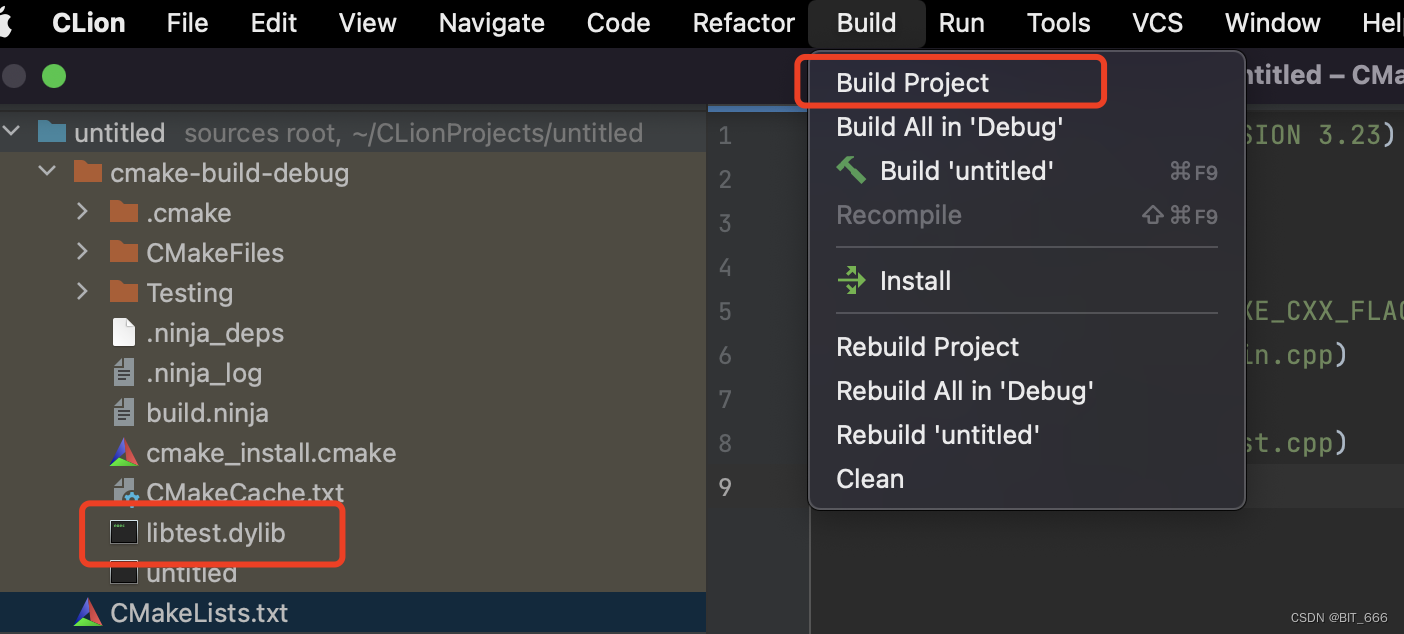The width and height of the screenshot is (1404, 634).
Task: Click the .ninja_deps file icon
Action: click(124, 333)
